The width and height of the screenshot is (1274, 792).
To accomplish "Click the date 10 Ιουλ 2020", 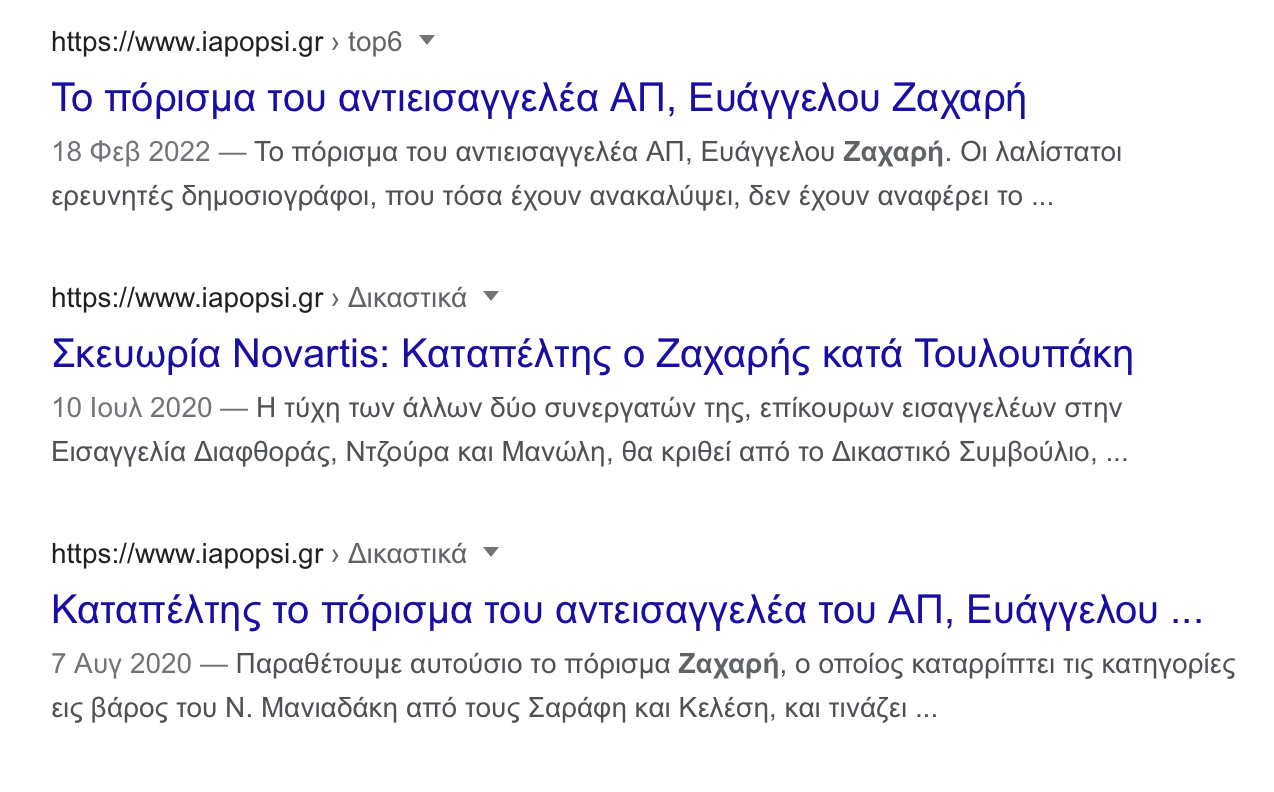I will 132,409.
